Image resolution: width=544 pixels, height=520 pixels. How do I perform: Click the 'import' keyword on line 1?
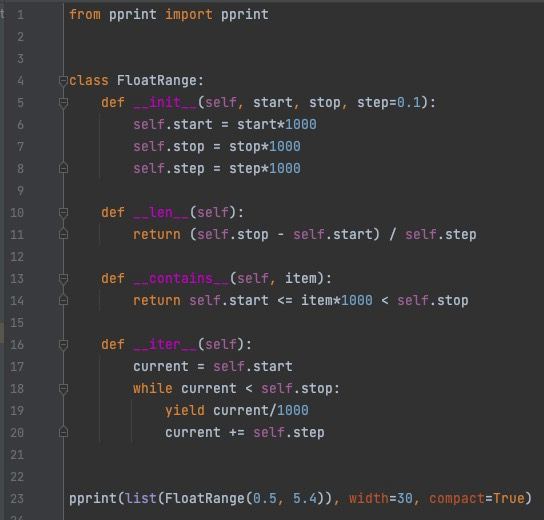click(x=189, y=15)
